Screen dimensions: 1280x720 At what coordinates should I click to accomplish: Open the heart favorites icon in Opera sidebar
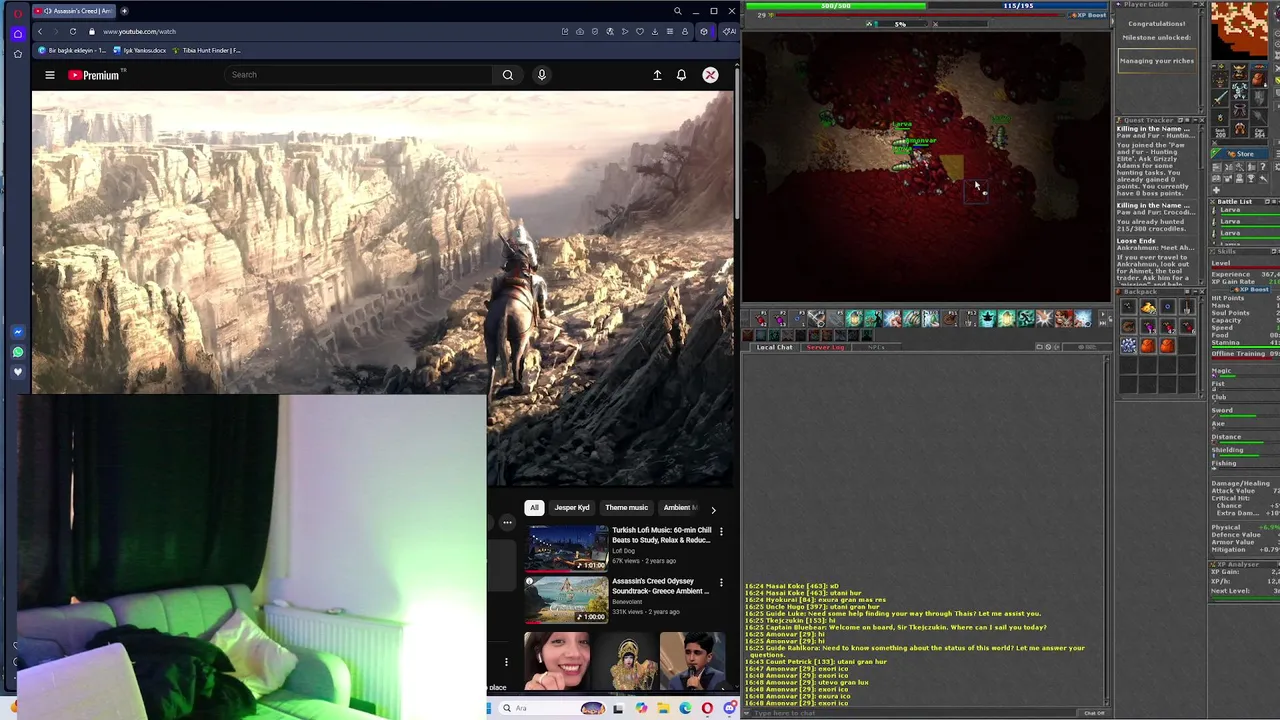[x=18, y=372]
